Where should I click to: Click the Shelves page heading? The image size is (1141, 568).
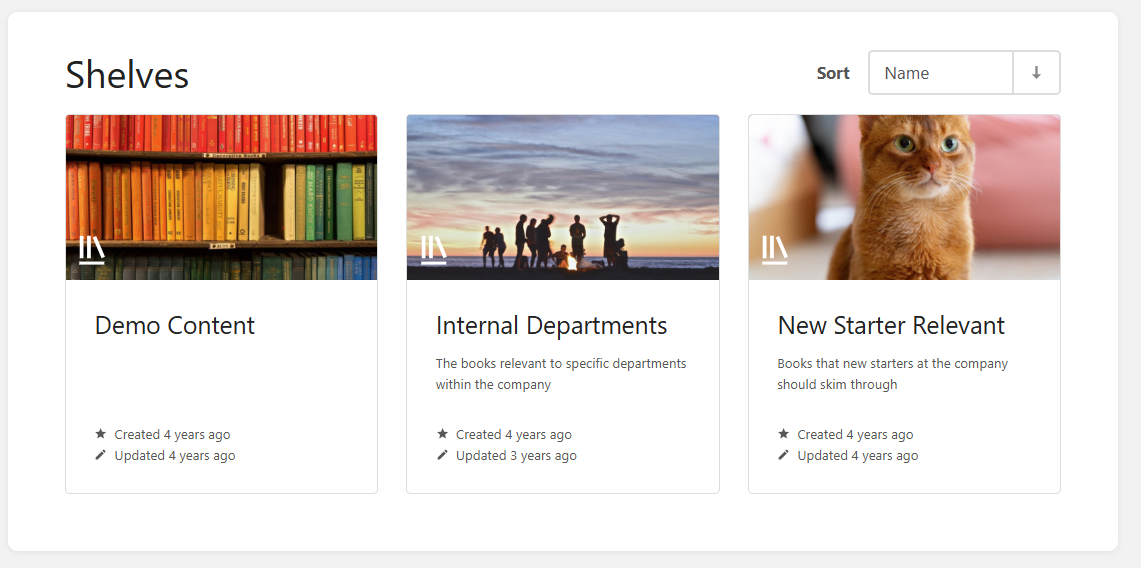point(127,75)
